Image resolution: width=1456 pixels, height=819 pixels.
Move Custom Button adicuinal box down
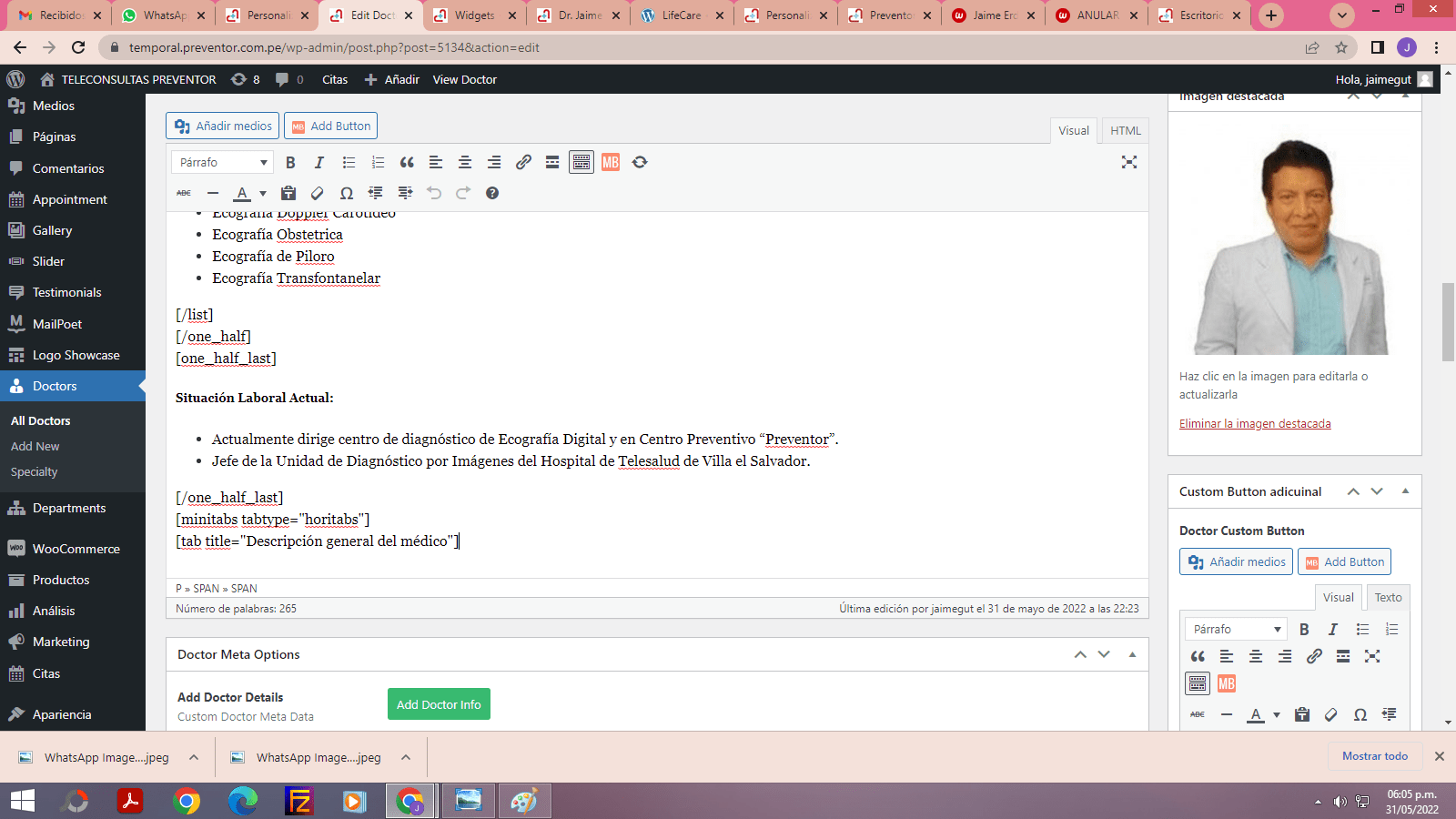1377,491
